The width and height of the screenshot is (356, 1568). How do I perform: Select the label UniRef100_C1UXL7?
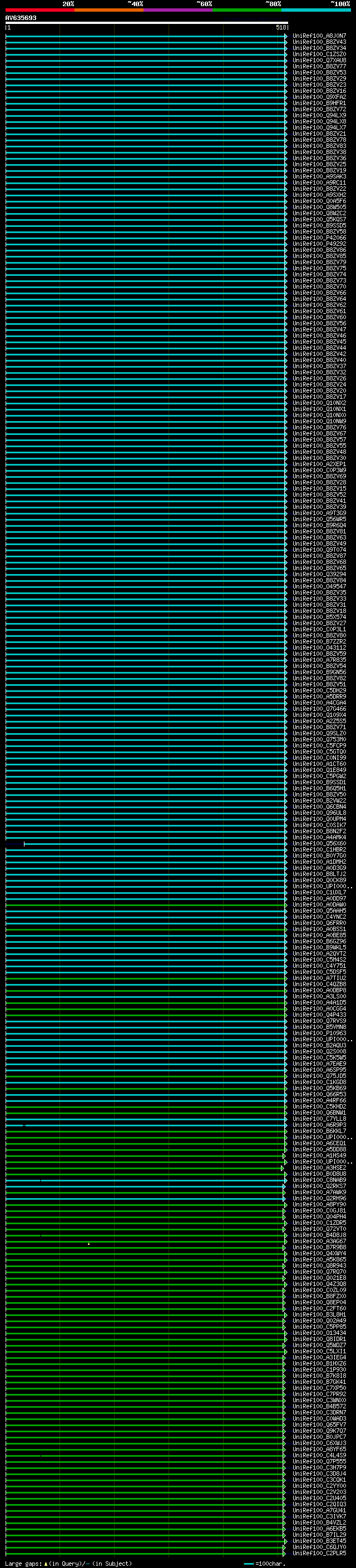coord(319,892)
